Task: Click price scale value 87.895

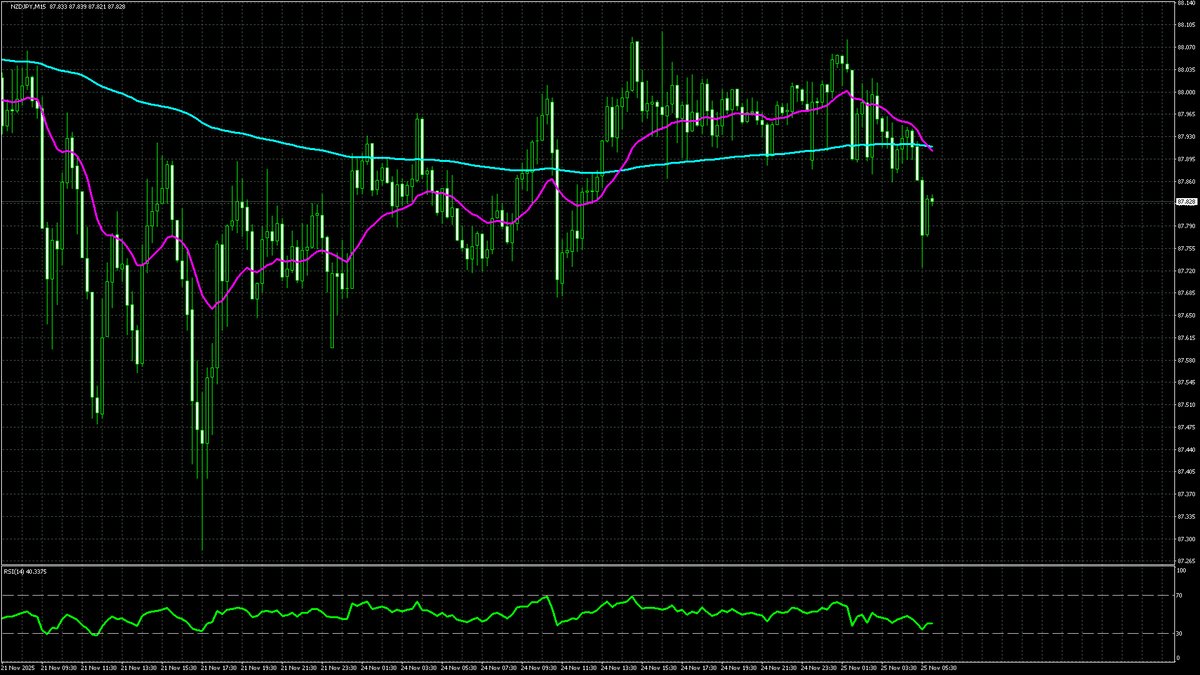Action: [x=1186, y=159]
